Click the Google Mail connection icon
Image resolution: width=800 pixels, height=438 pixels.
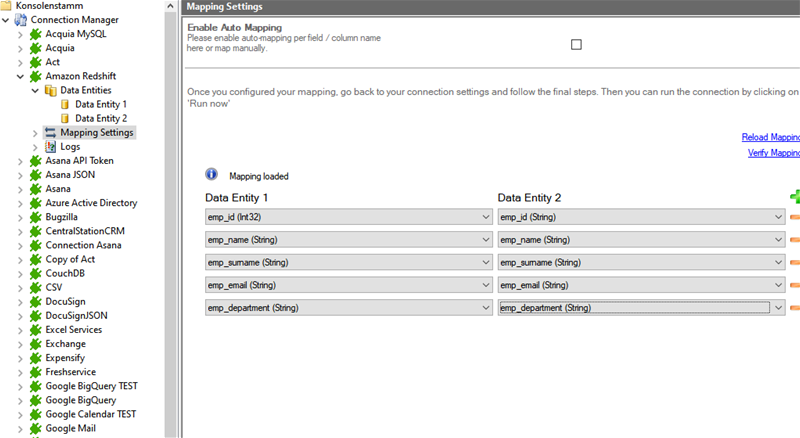[36, 428]
